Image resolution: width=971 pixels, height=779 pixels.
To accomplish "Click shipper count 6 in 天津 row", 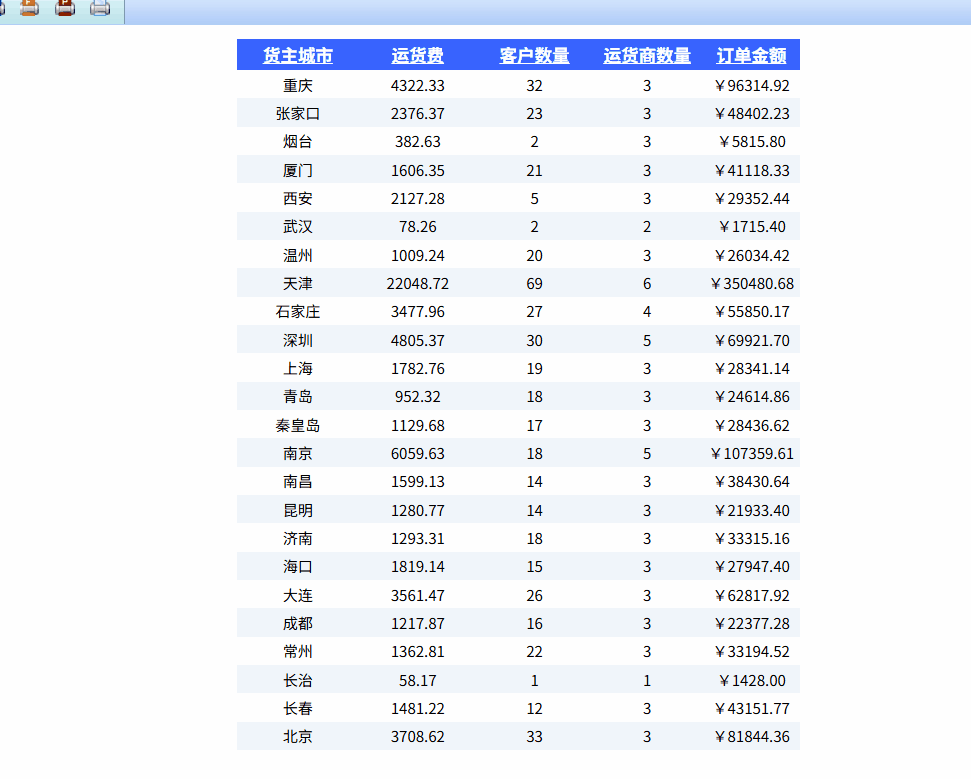I will pos(647,284).
